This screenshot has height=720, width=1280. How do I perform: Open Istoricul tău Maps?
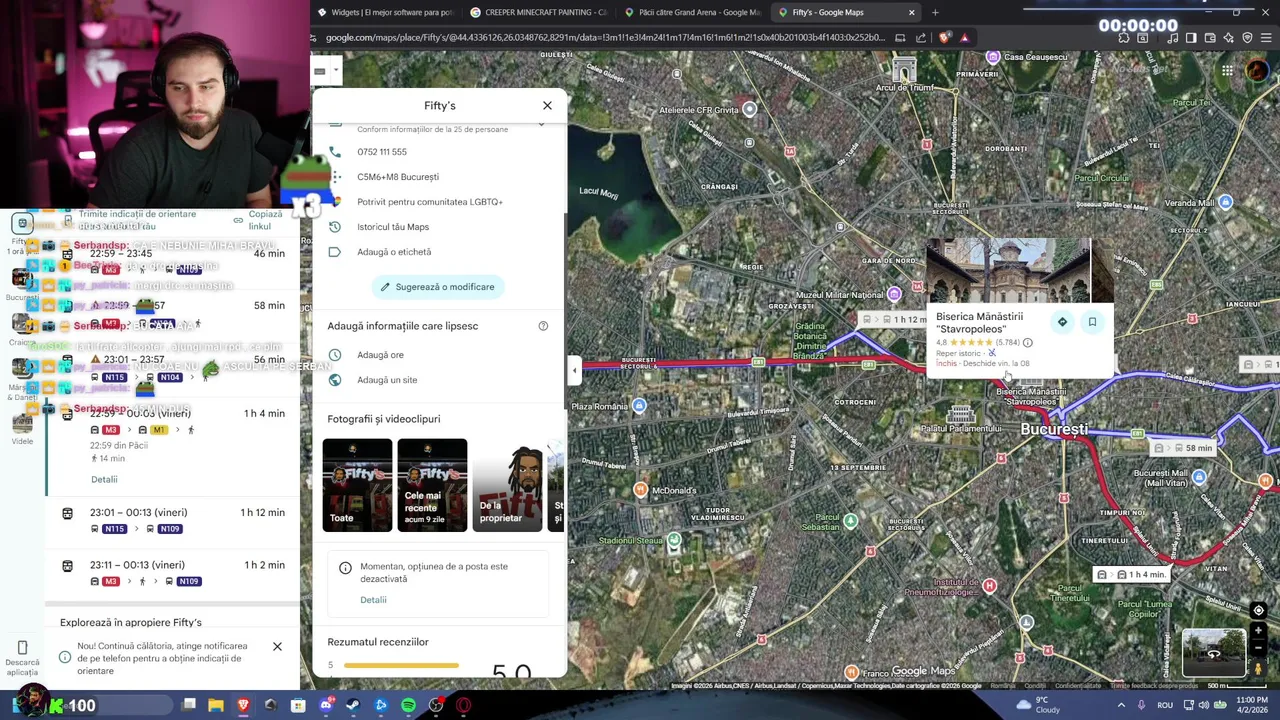(x=393, y=227)
